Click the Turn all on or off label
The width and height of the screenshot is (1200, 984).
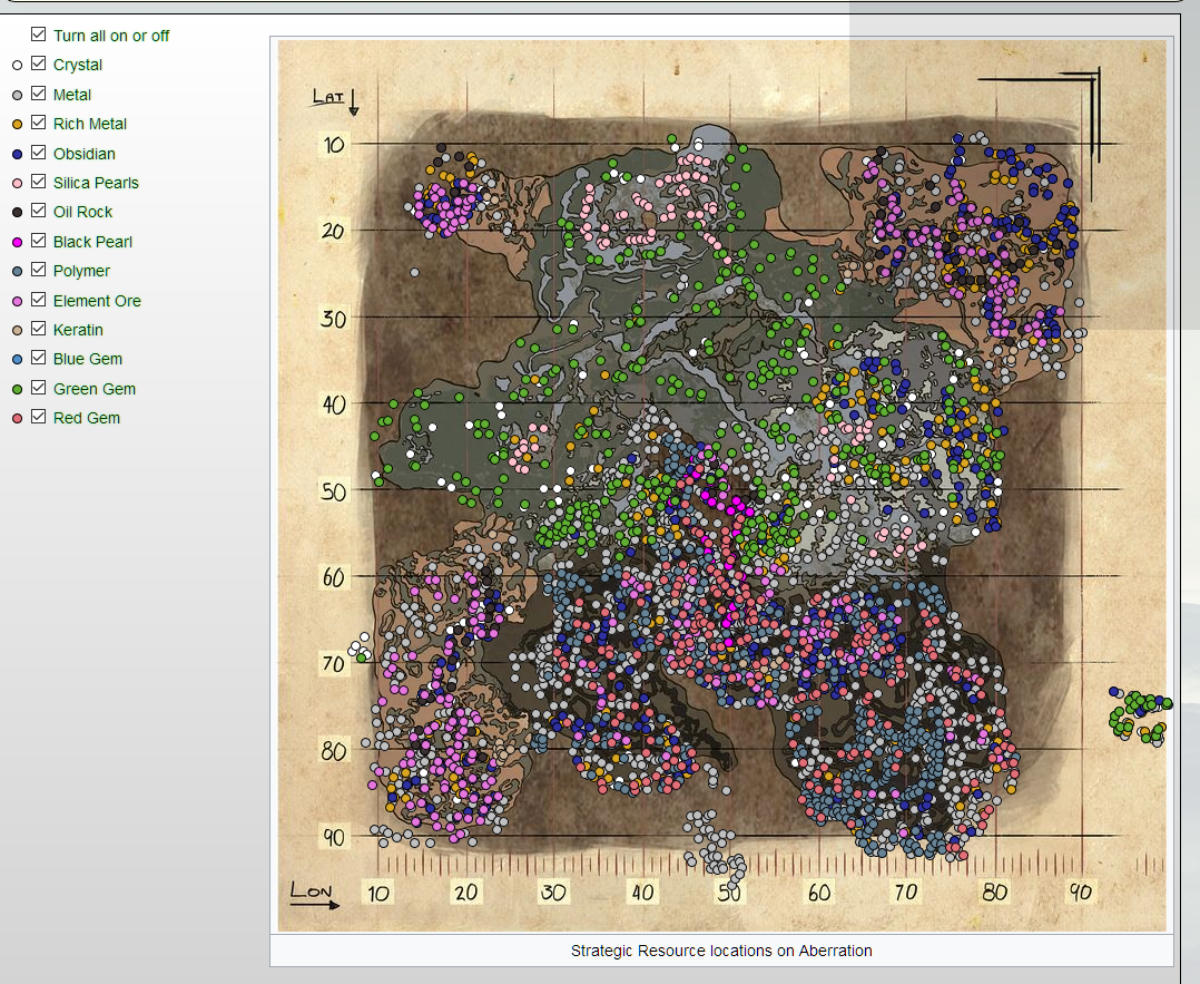[x=111, y=36]
